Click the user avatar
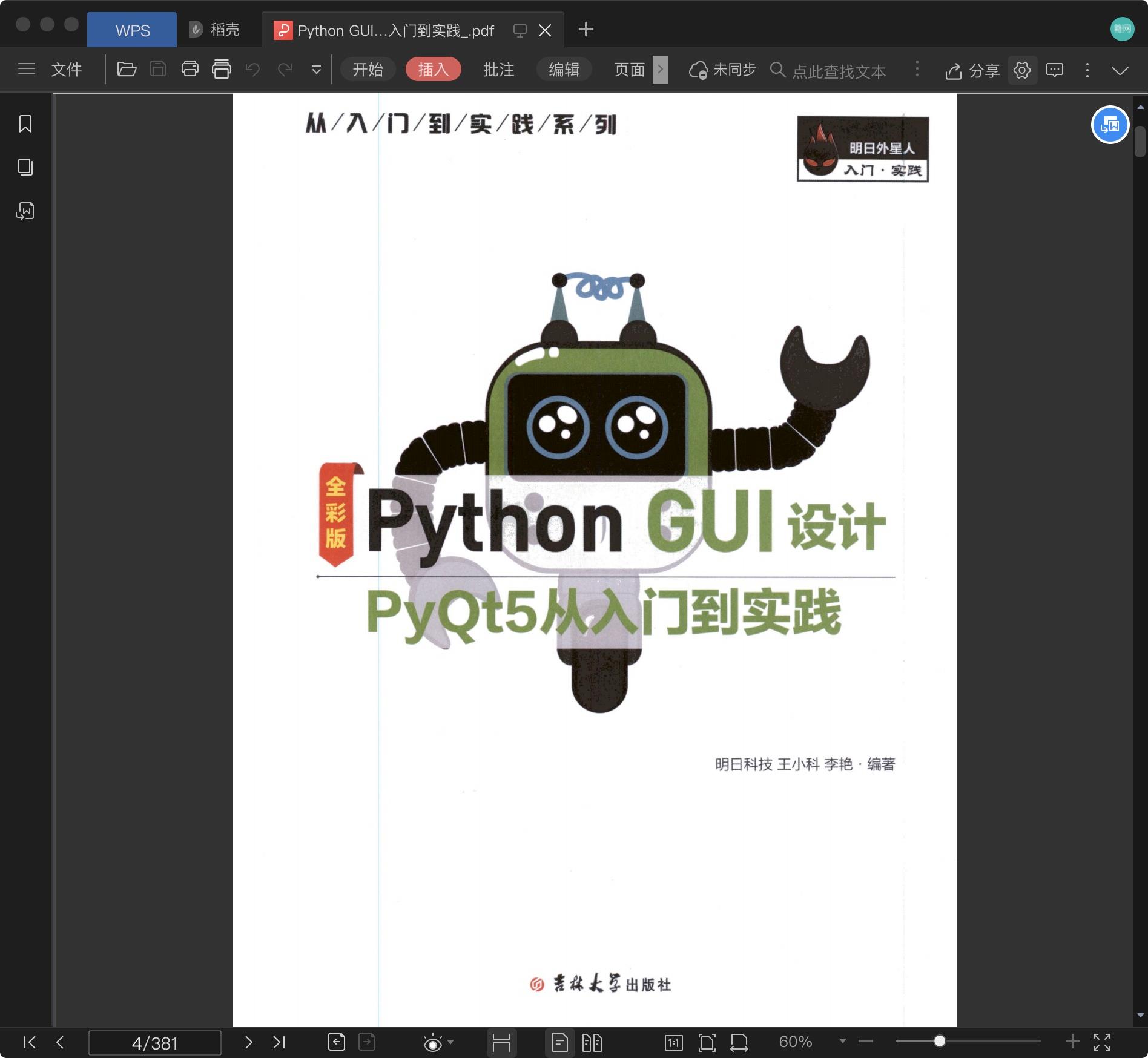1148x1058 pixels. click(1122, 28)
